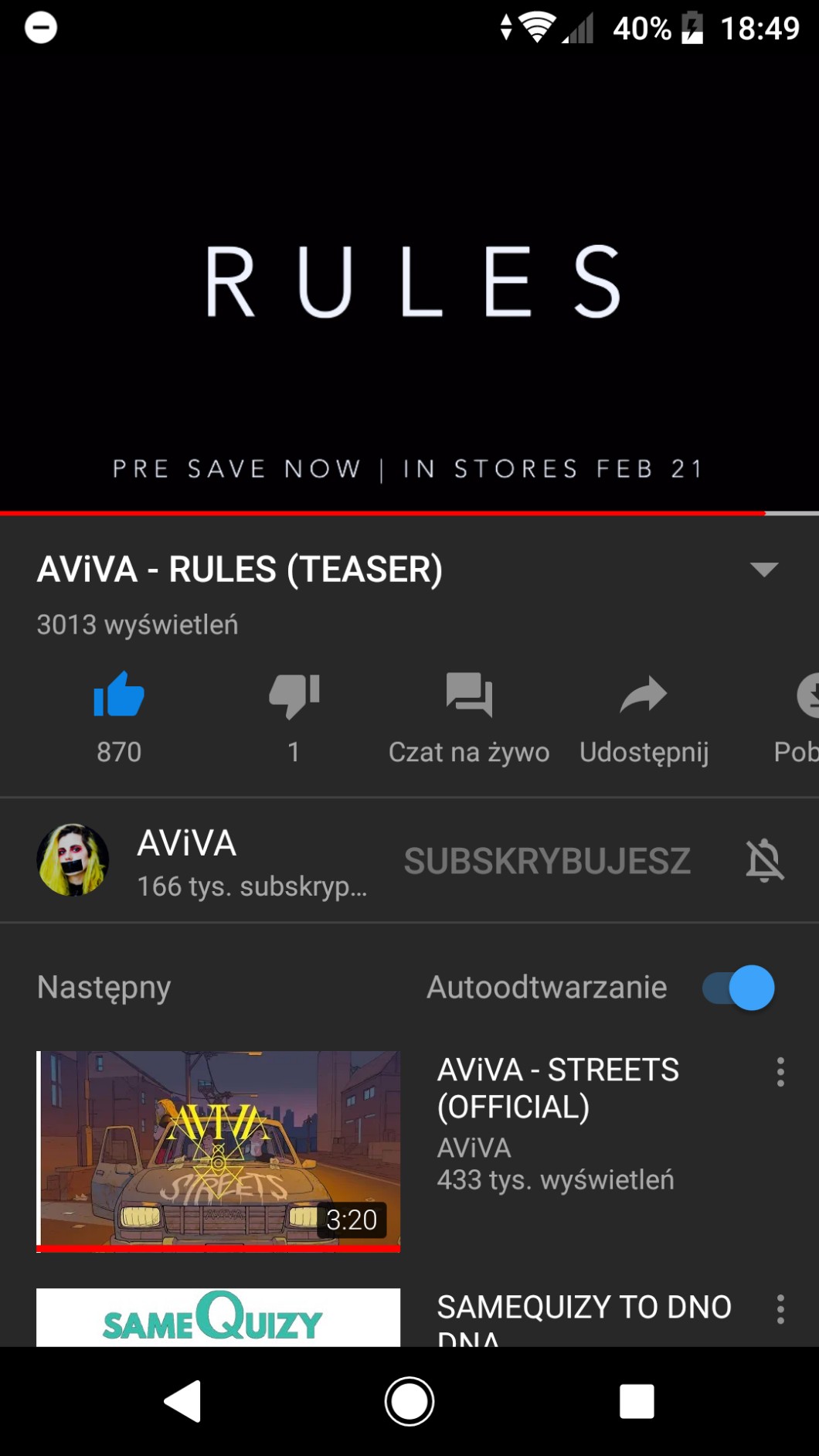Open AViVA channel avatar
The height and width of the screenshot is (1456, 819).
(73, 860)
